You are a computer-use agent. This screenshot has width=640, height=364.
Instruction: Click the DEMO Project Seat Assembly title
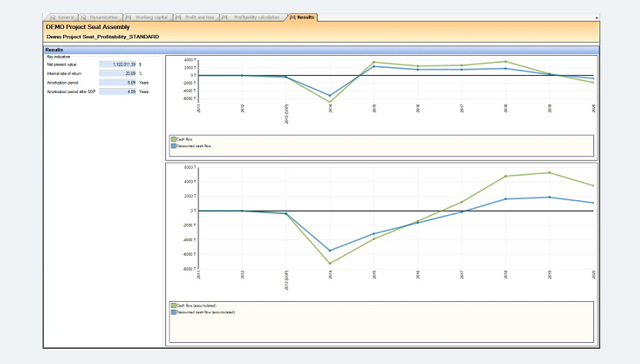coord(88,27)
